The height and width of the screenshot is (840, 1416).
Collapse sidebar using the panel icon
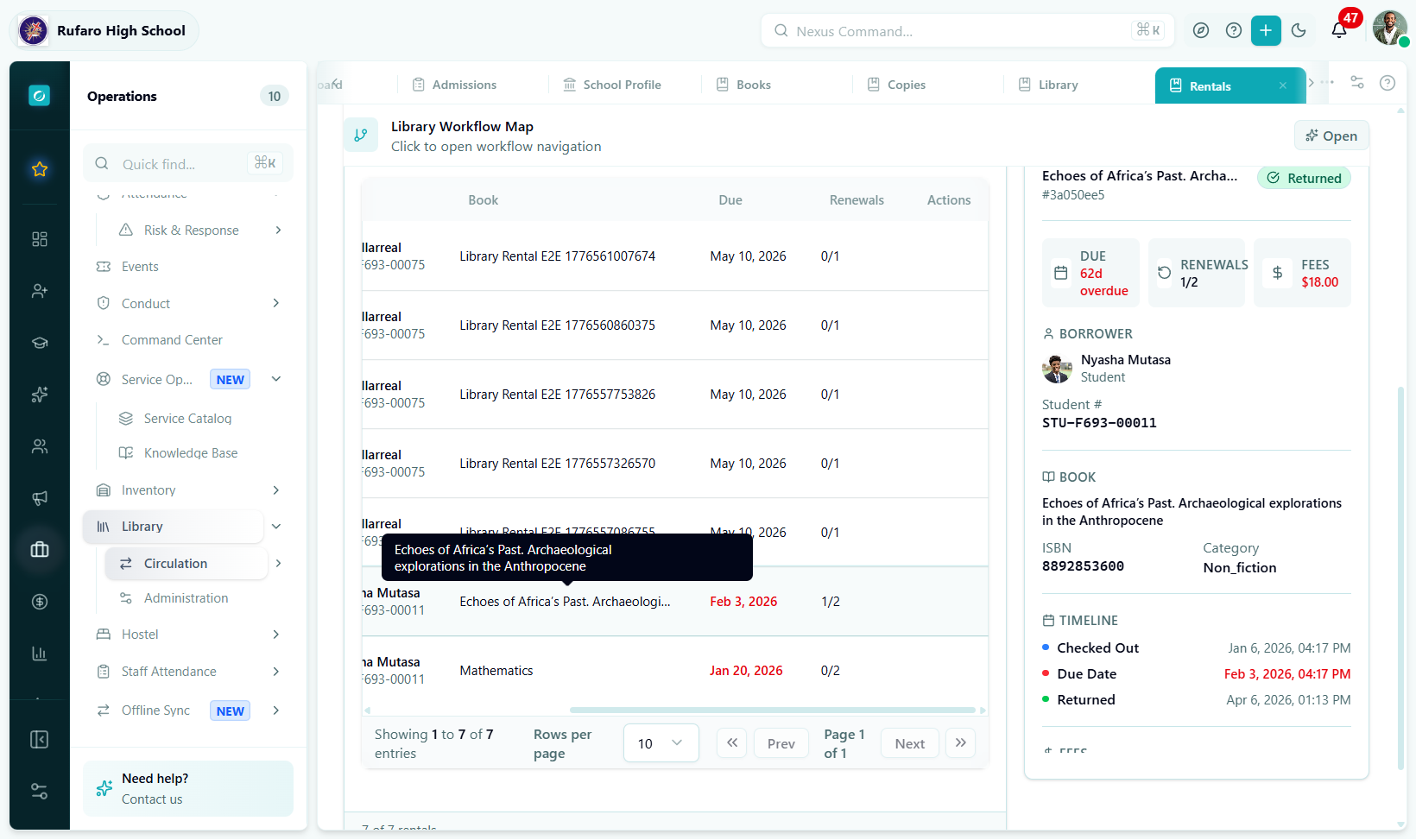tap(40, 740)
